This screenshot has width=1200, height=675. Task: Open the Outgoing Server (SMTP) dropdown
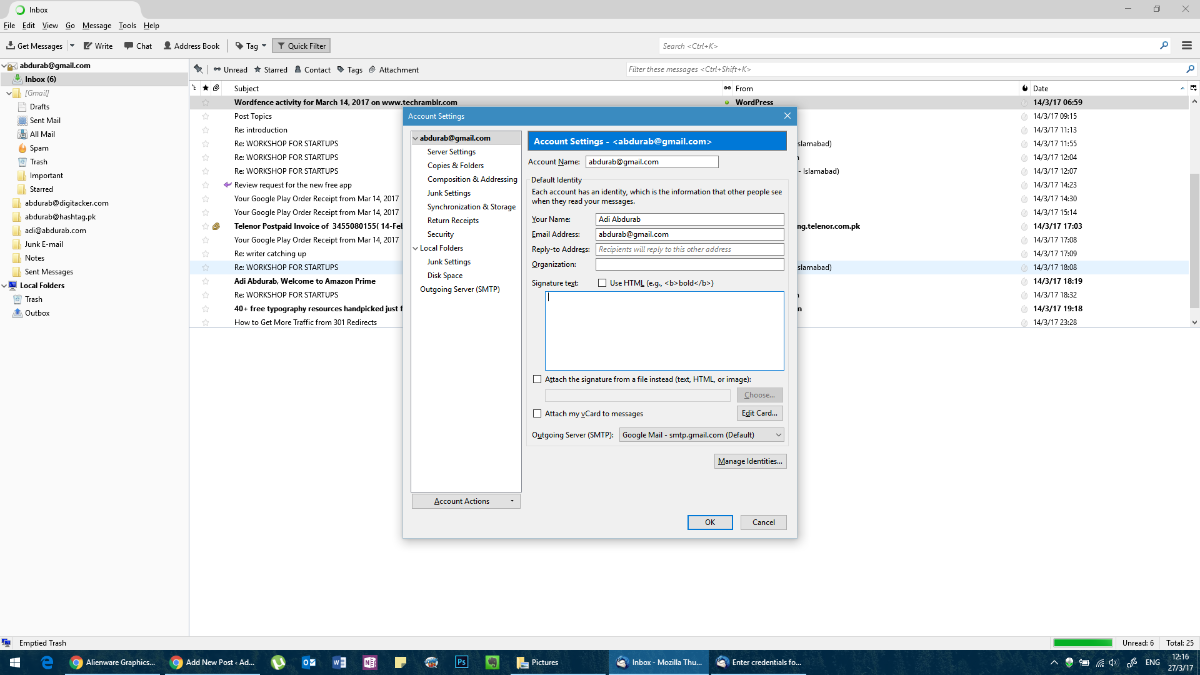(x=701, y=435)
